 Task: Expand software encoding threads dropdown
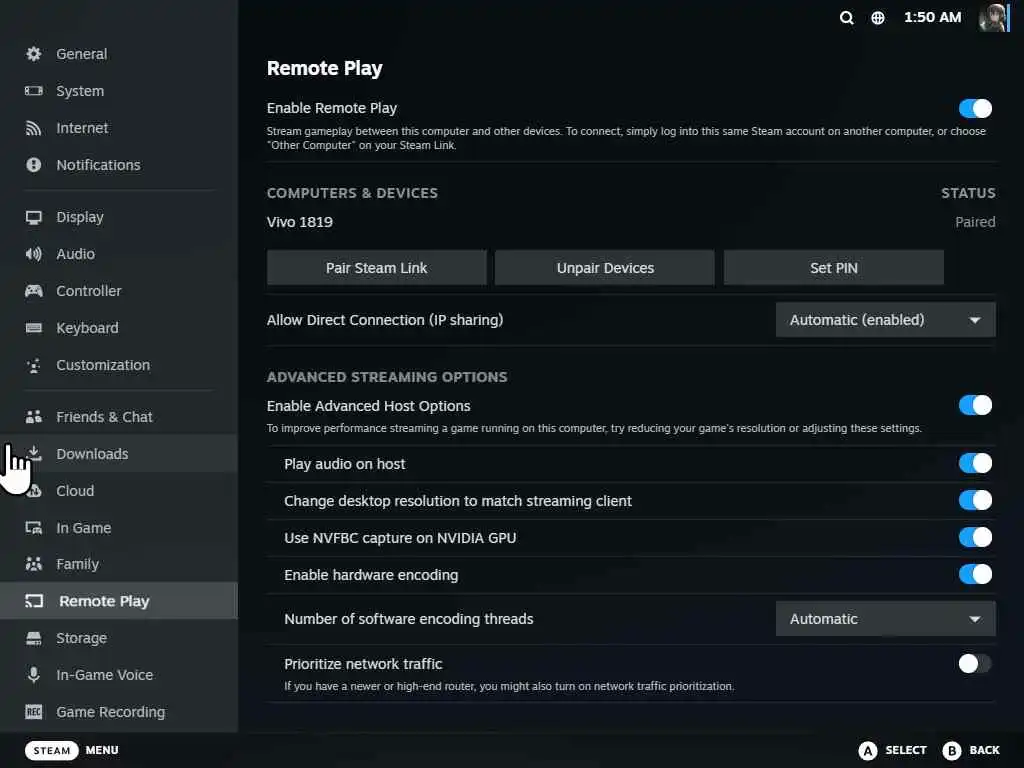[885, 619]
